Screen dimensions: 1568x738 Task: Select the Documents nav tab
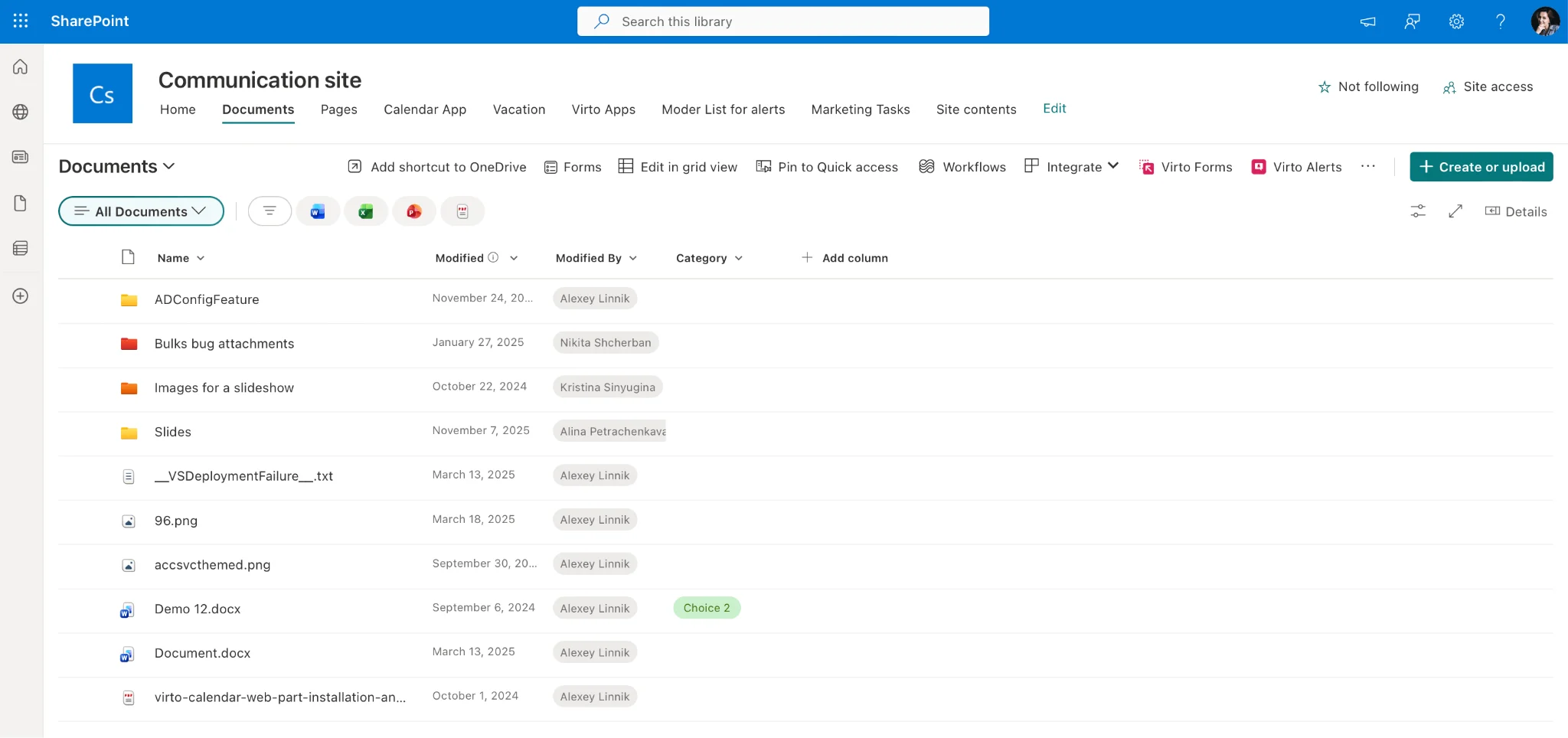point(258,109)
